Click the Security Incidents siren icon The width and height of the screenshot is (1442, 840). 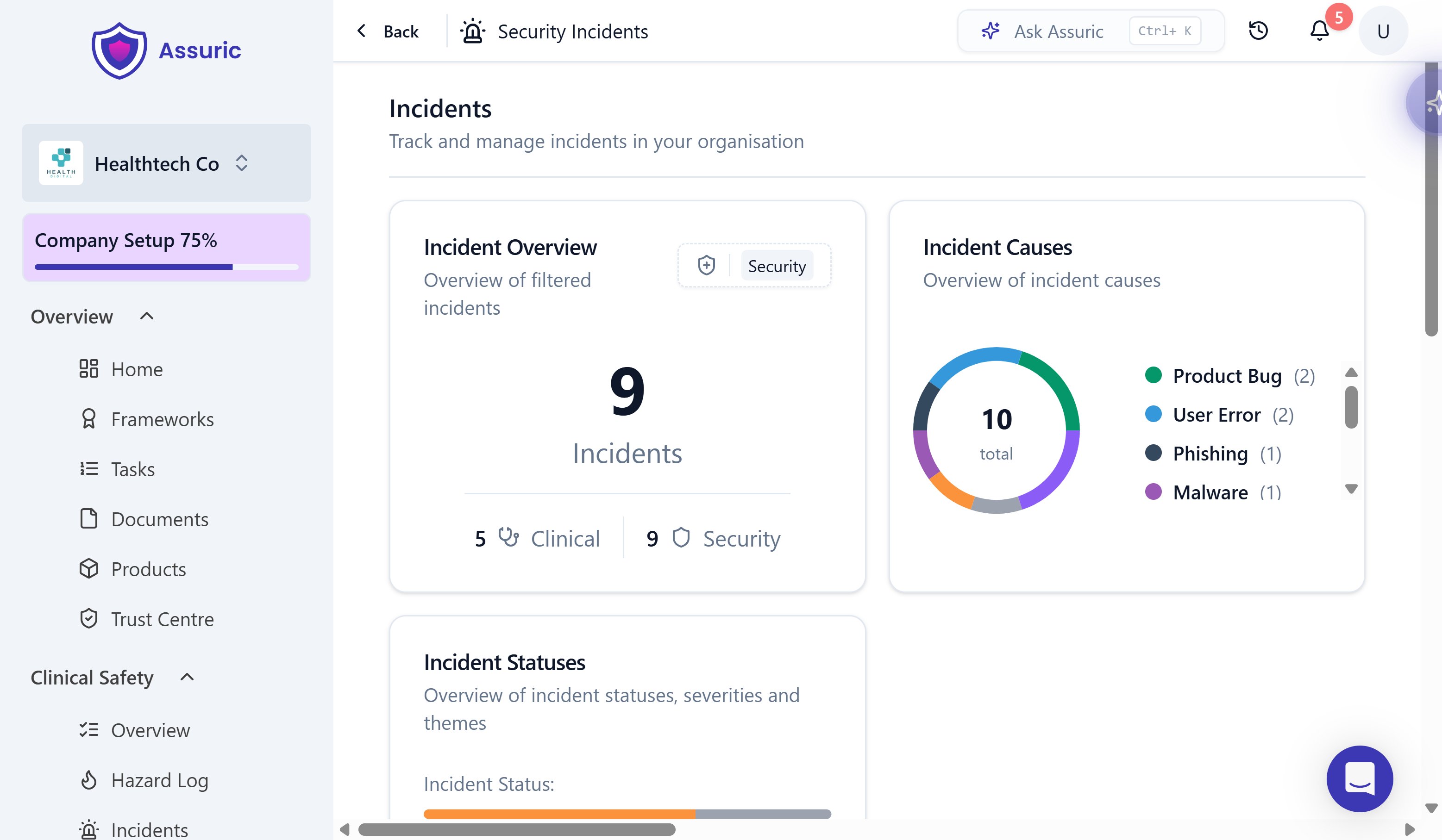473,31
